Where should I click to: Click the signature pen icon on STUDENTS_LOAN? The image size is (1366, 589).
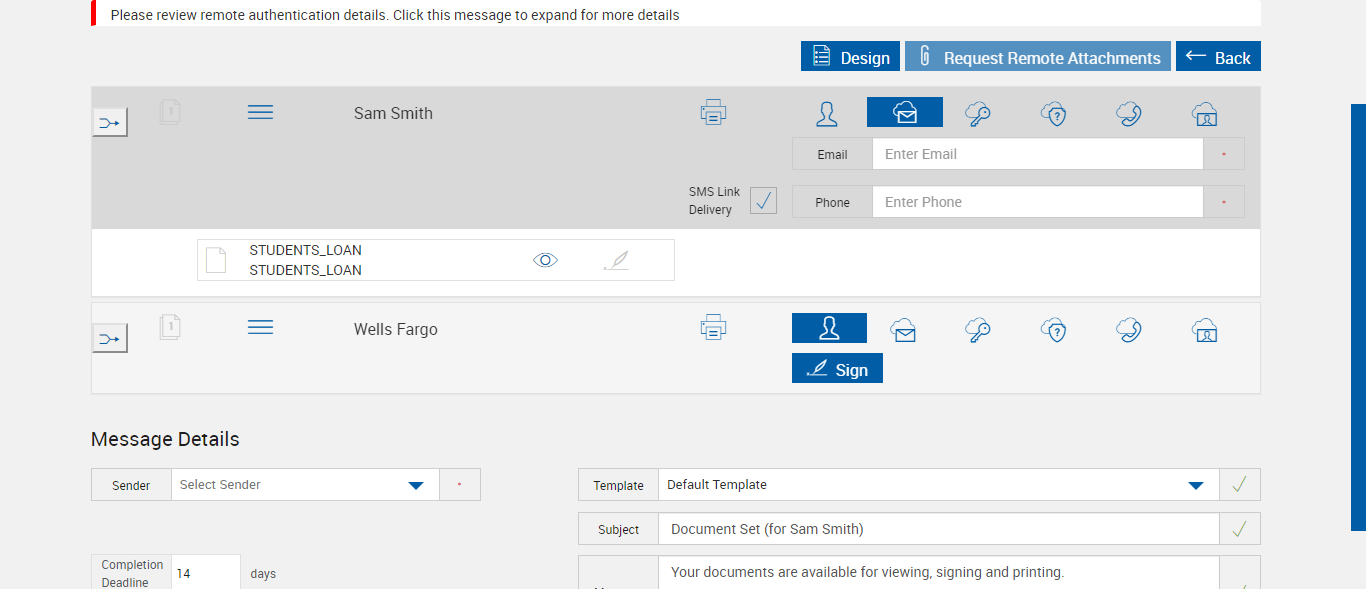[x=617, y=261]
